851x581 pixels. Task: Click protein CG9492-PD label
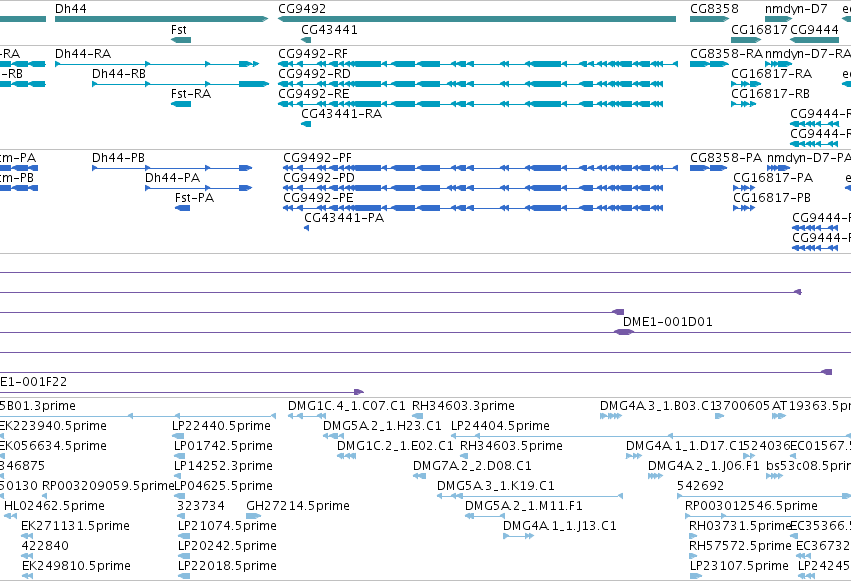319,178
